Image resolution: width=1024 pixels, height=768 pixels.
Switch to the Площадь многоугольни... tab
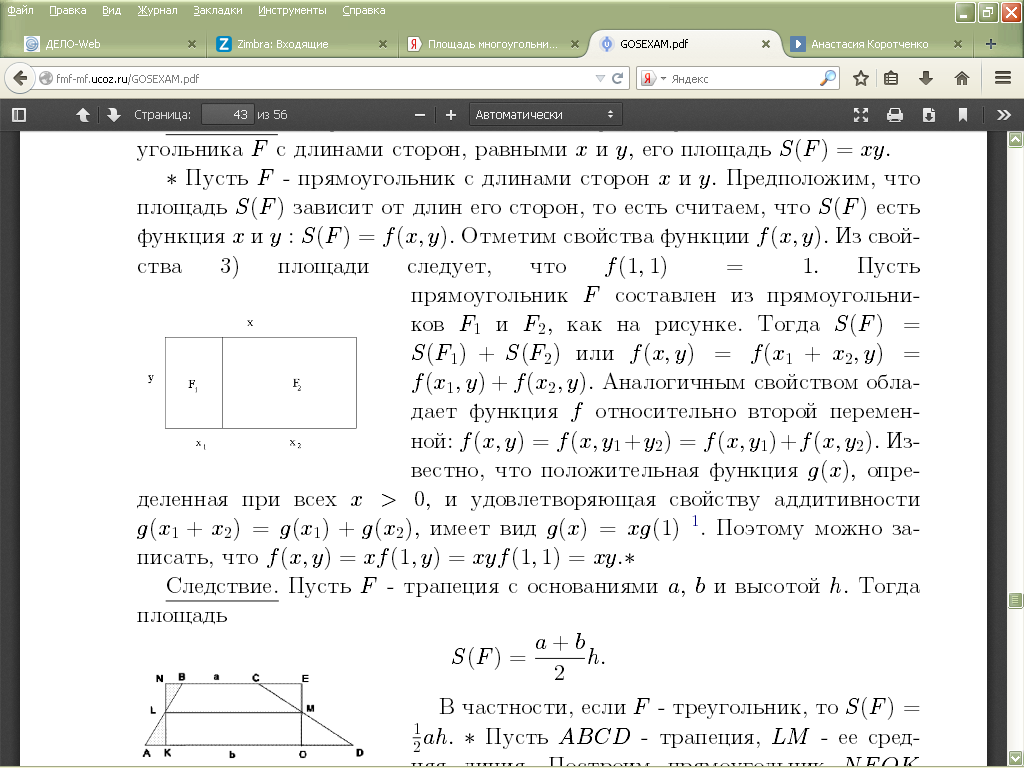(x=493, y=44)
